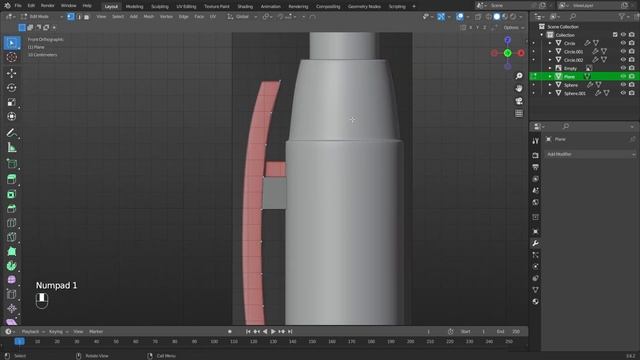The height and width of the screenshot is (360, 640).
Task: Open the File menu
Action: pyautogui.click(x=18, y=6)
